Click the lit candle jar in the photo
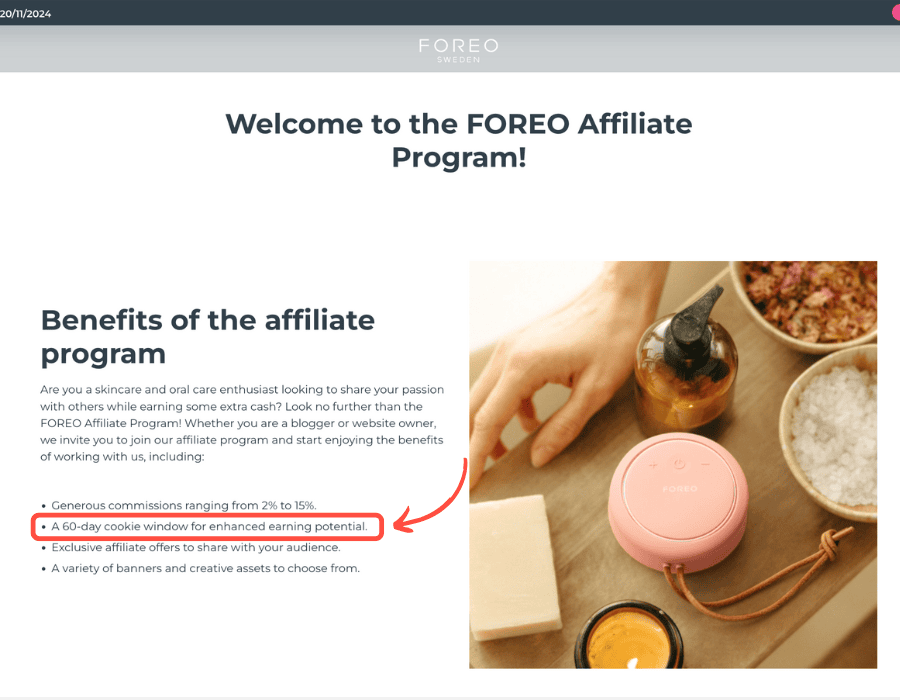The image size is (900, 700). [x=629, y=637]
